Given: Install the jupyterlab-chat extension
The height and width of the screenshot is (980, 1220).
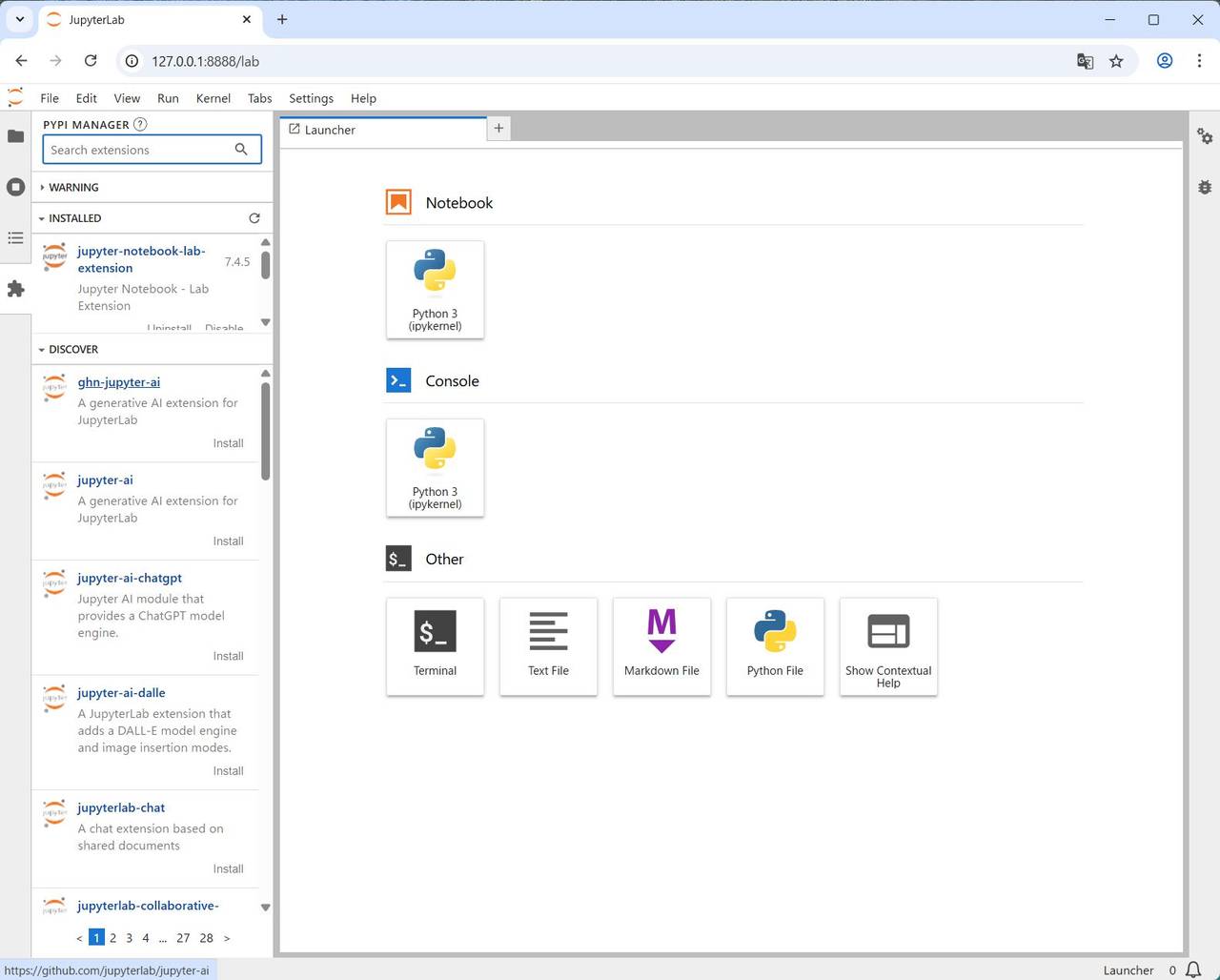Looking at the screenshot, I should 228,869.
